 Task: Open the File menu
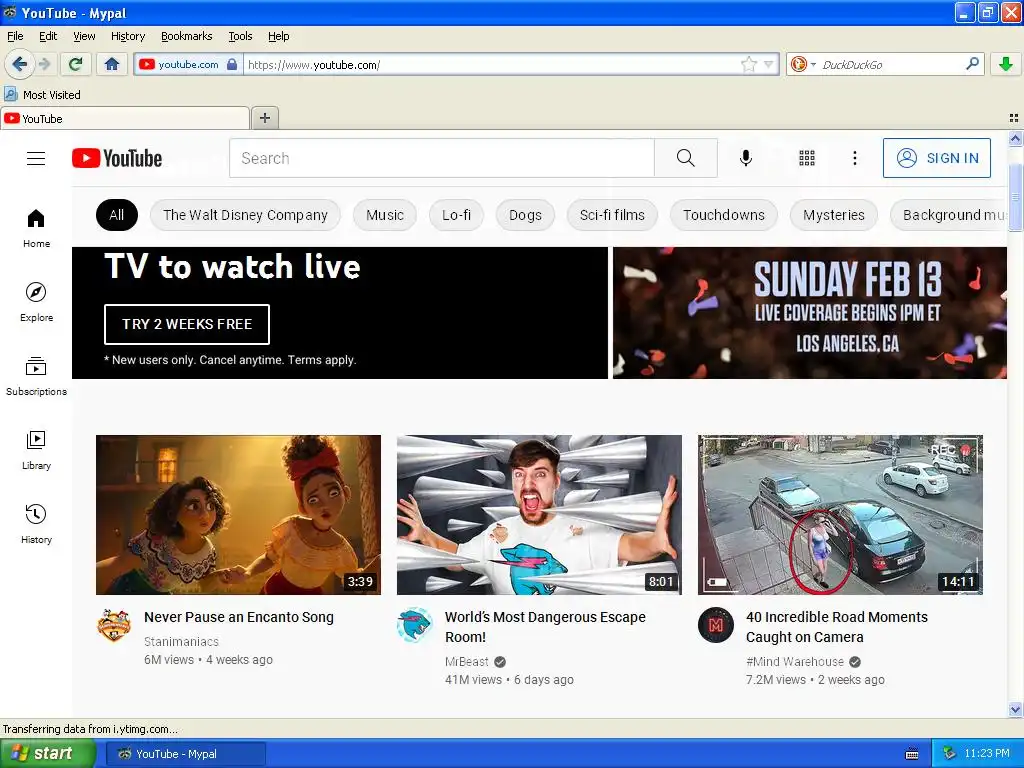15,36
